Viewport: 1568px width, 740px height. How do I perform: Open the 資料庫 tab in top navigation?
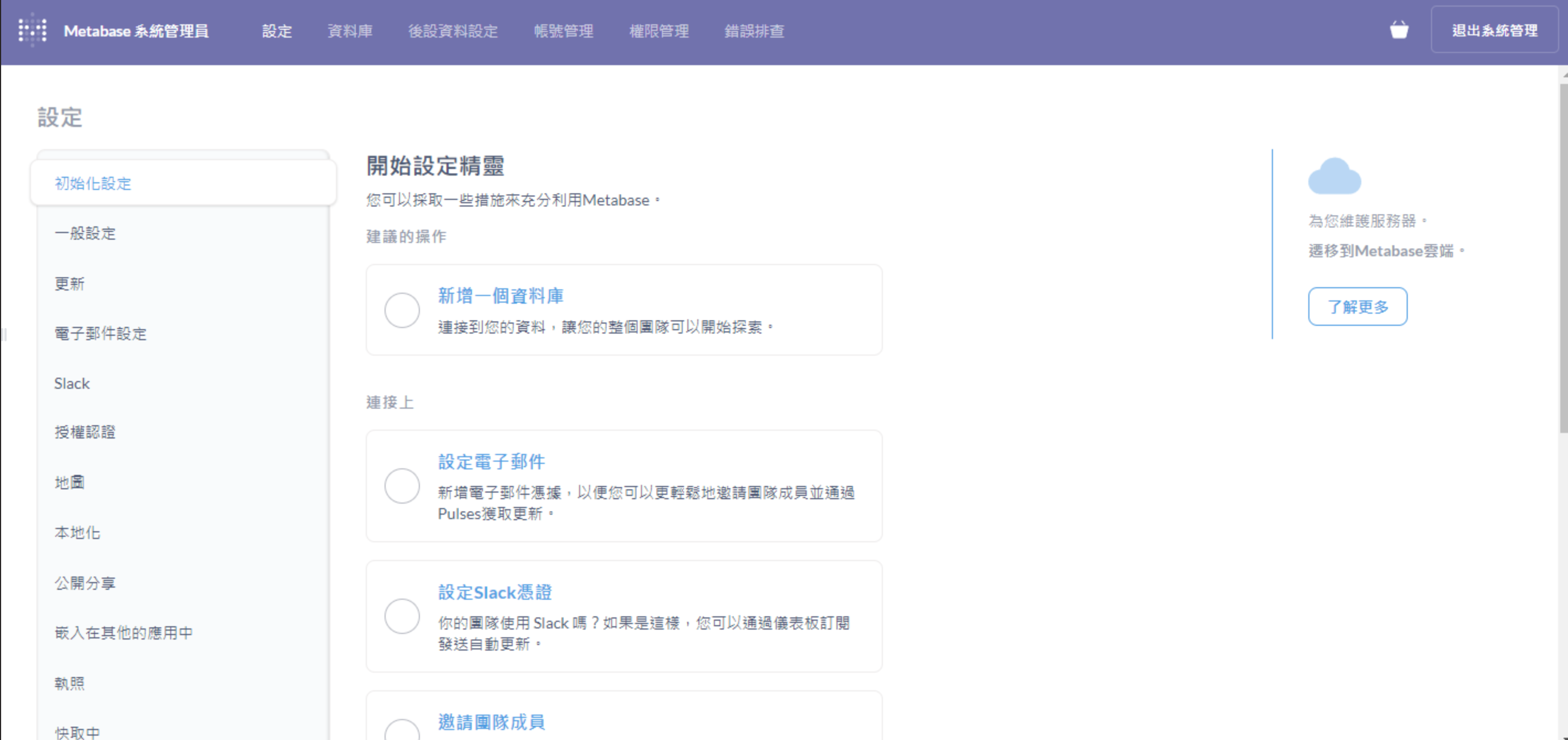point(350,31)
